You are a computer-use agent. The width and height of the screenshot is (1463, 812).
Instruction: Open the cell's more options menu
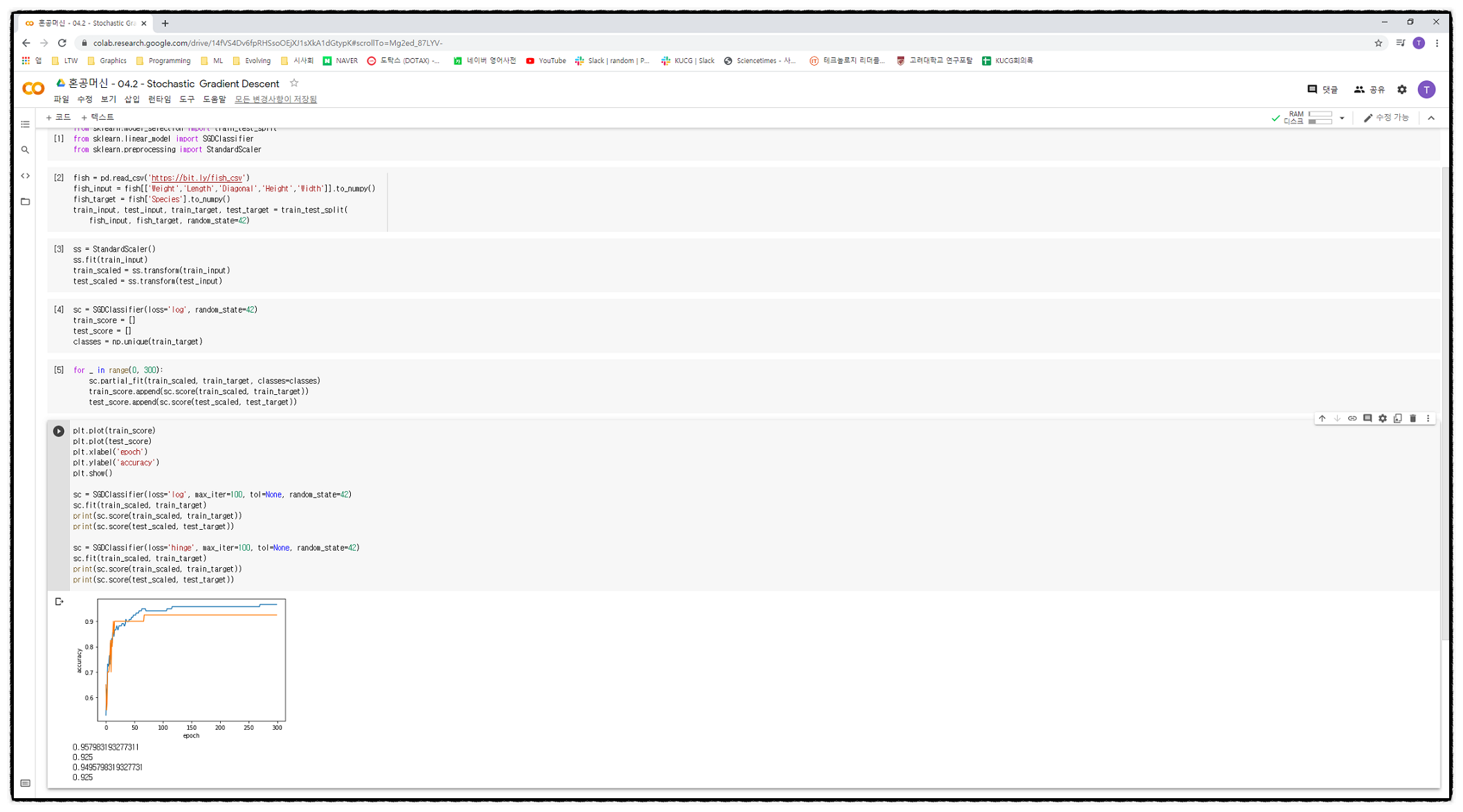(x=1428, y=418)
